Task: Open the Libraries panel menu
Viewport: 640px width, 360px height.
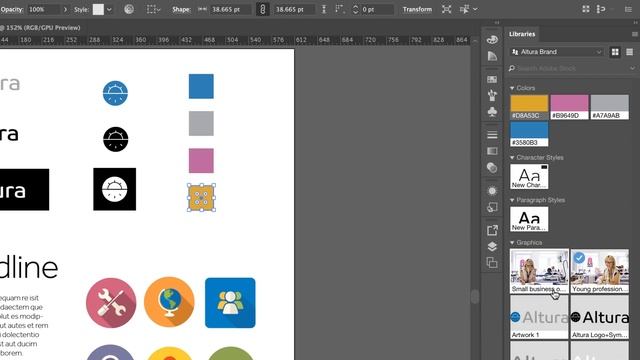Action: [635, 34]
